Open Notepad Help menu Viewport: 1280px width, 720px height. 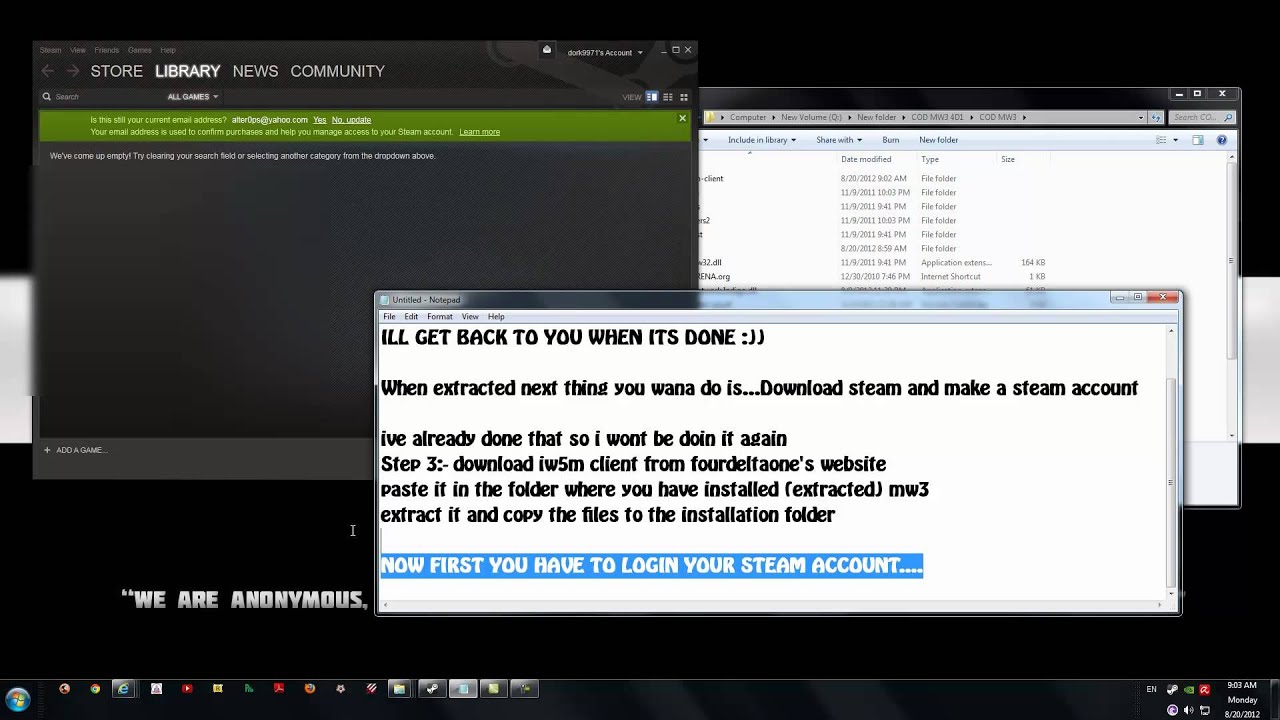coord(496,316)
